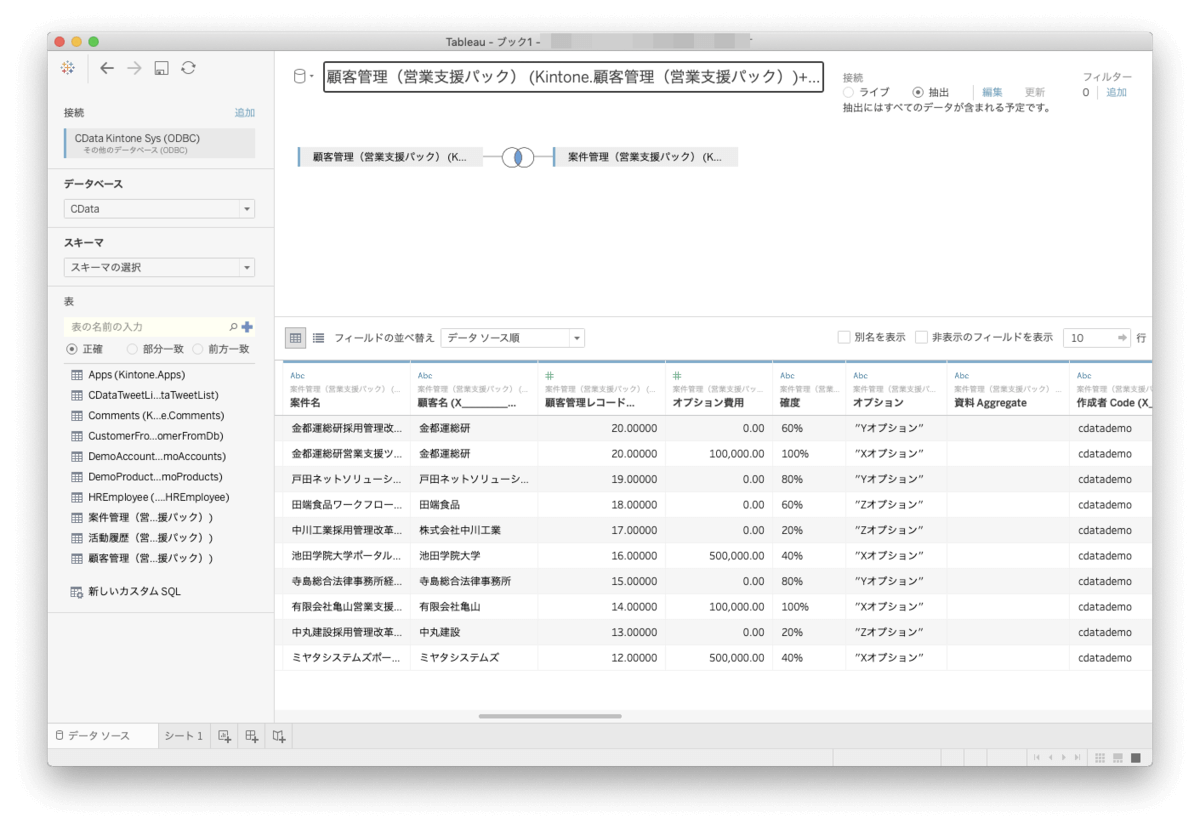Click the 作成者 Code column header
The height and width of the screenshot is (829, 1200).
(x=1110, y=390)
